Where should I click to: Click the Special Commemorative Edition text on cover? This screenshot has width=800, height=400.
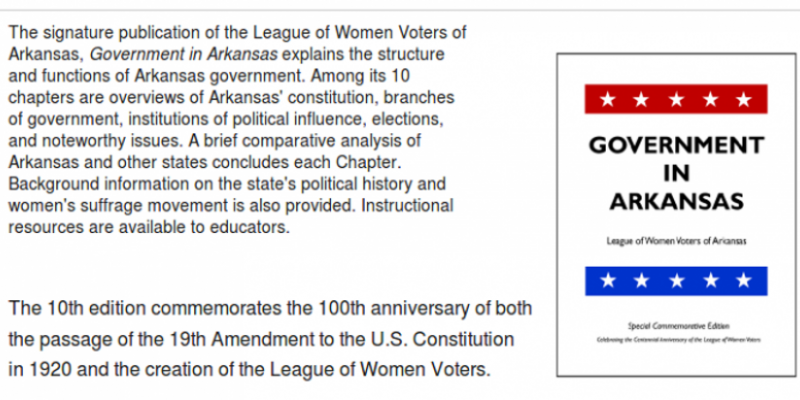click(676, 327)
